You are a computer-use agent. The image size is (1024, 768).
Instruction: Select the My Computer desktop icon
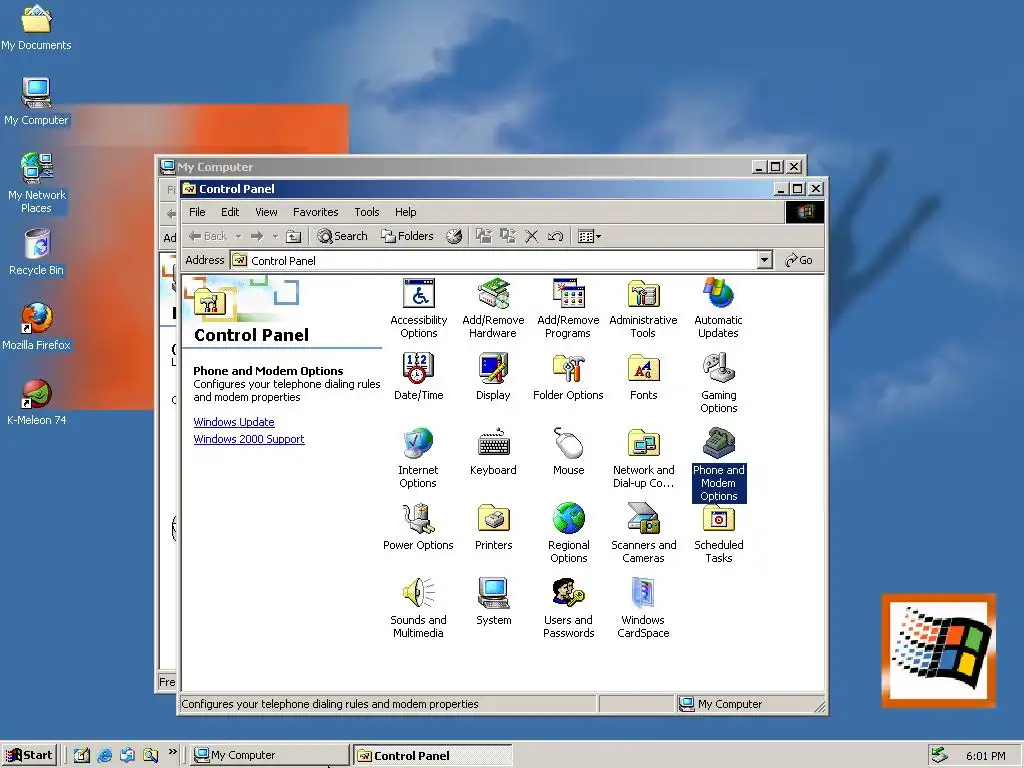37,101
